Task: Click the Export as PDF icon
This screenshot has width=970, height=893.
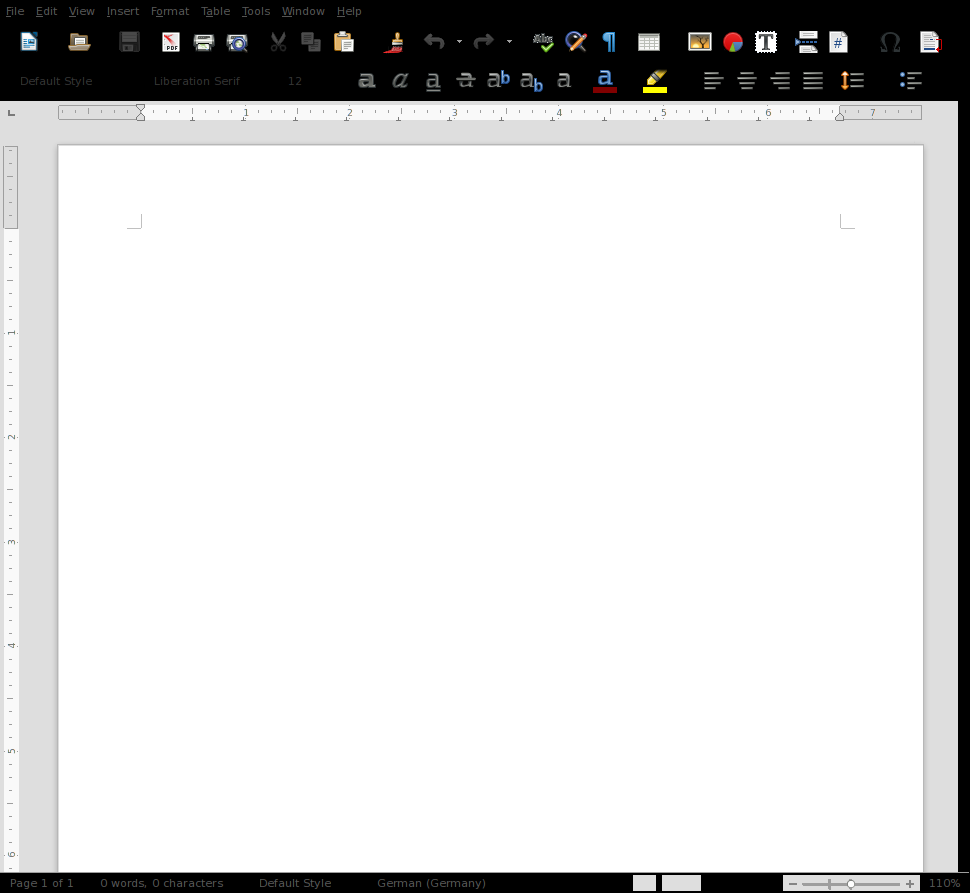Action: (x=171, y=42)
